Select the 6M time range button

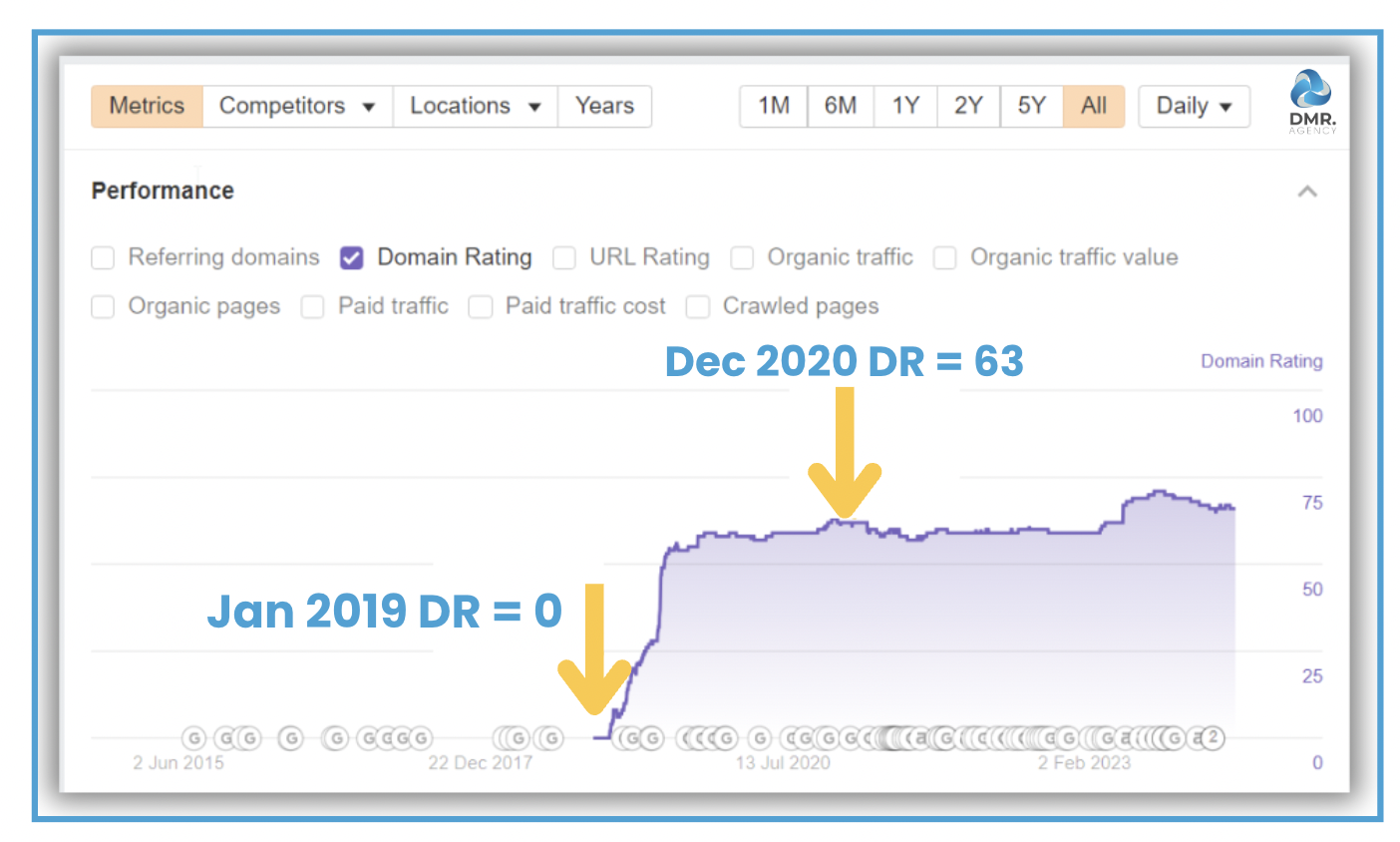[x=840, y=107]
